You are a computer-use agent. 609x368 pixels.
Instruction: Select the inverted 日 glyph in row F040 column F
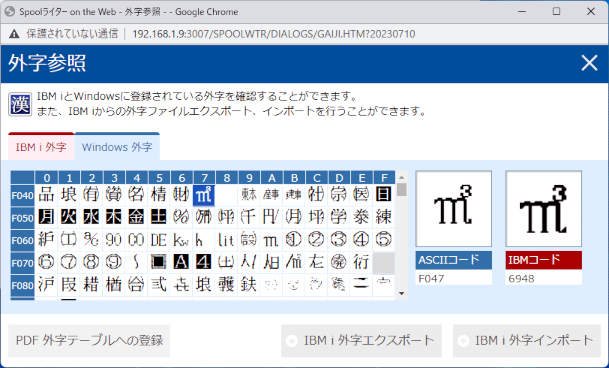click(x=384, y=195)
